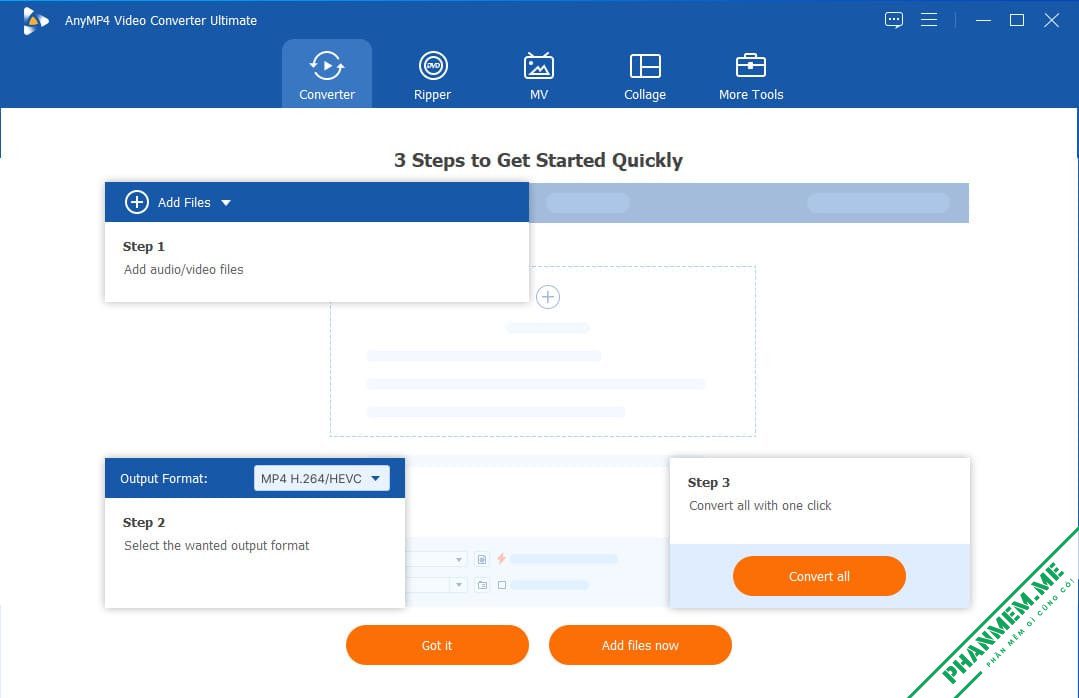This screenshot has width=1079, height=698.
Task: Click the Convert all button
Action: pyautogui.click(x=819, y=576)
